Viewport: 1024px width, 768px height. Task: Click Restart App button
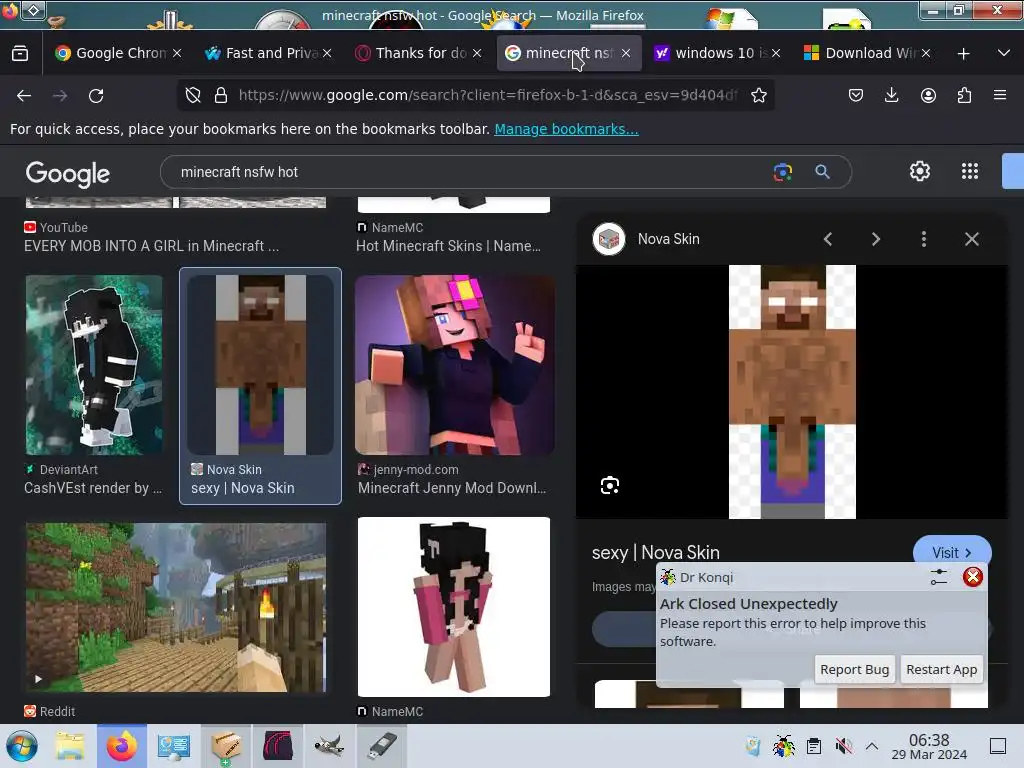[941, 669]
